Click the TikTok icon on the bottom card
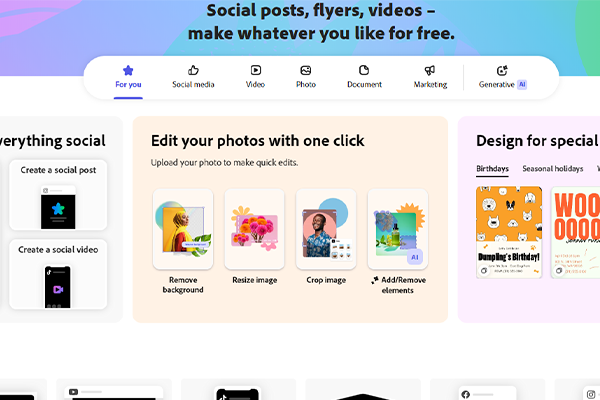The height and width of the screenshot is (400, 600). (224, 397)
